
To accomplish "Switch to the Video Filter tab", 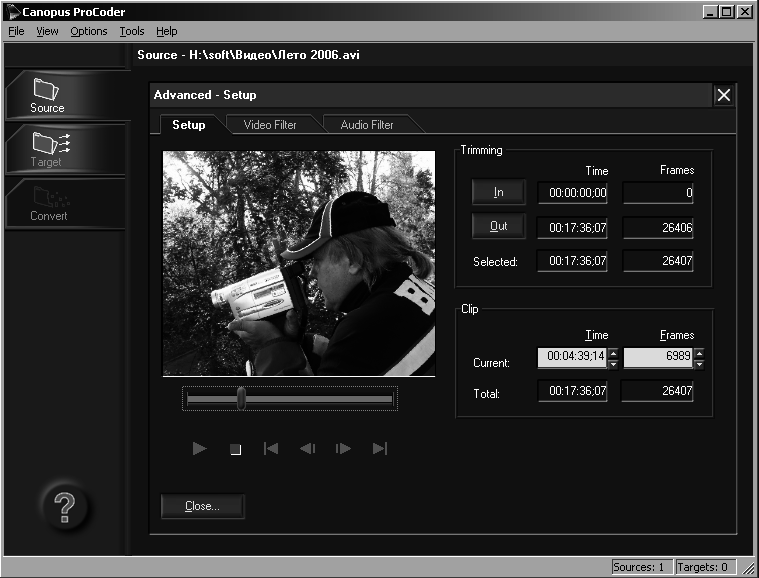I will (x=270, y=125).
